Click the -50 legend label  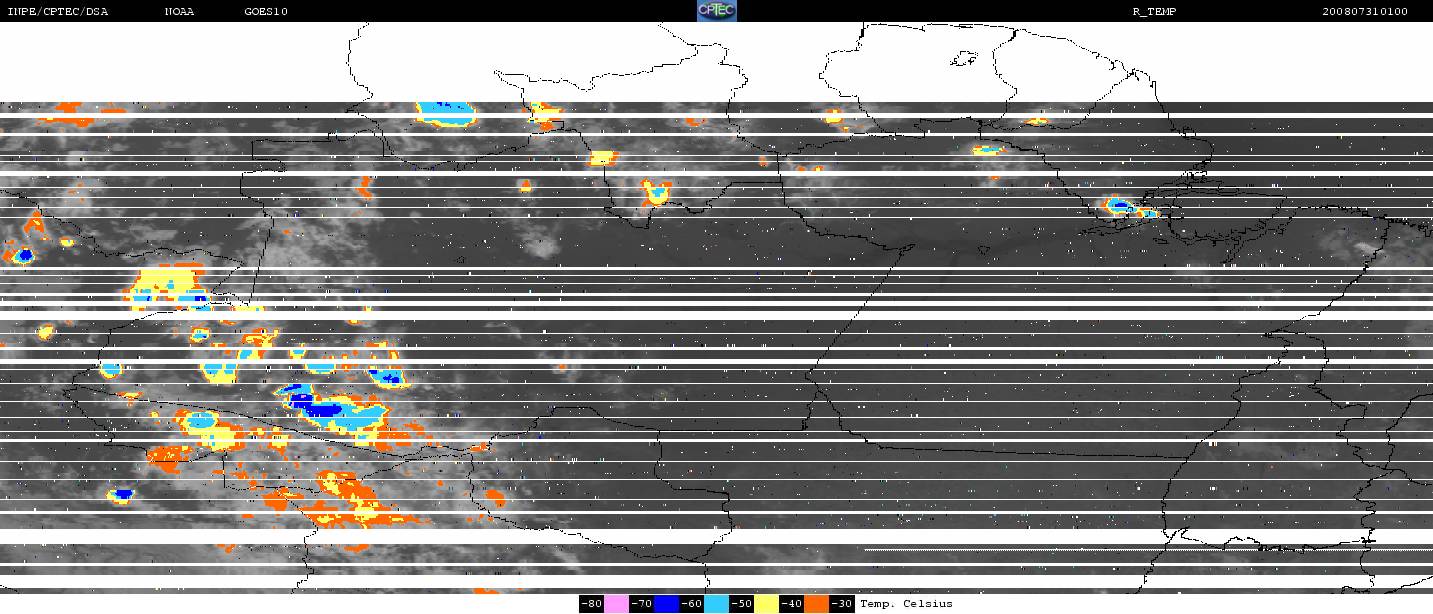click(x=741, y=604)
